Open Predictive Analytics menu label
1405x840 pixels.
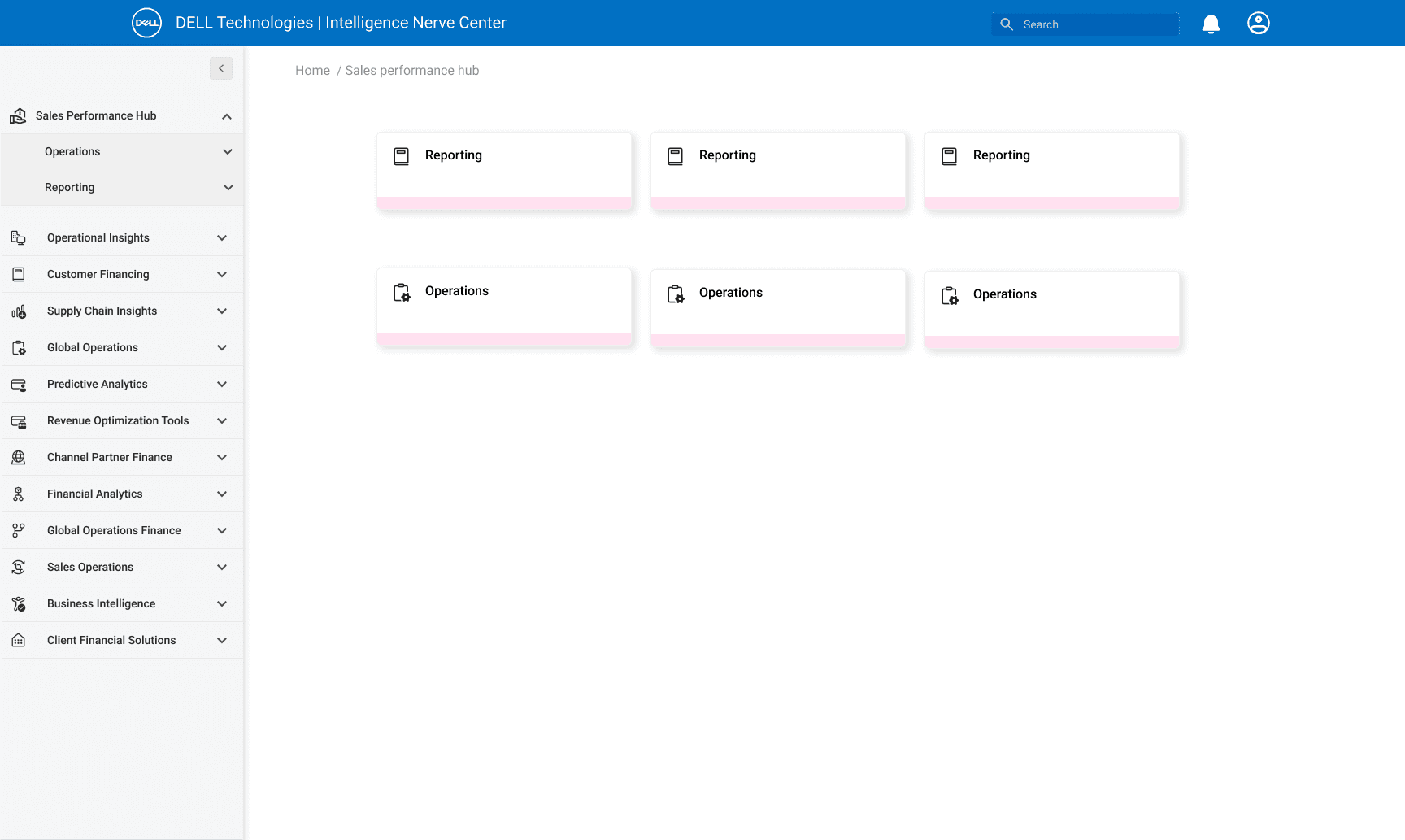click(98, 384)
